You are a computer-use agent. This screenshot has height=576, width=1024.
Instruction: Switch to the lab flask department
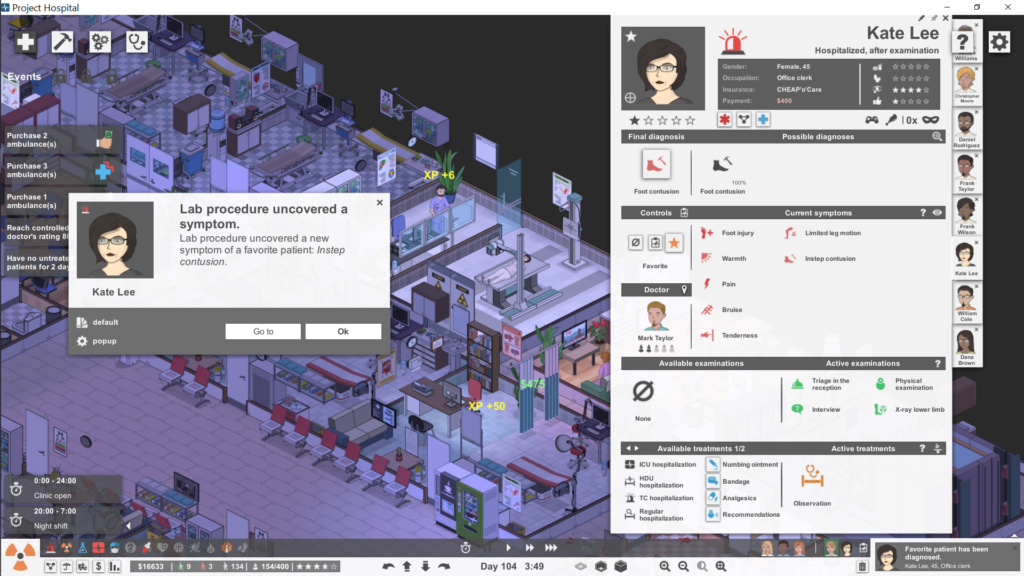coord(83,548)
